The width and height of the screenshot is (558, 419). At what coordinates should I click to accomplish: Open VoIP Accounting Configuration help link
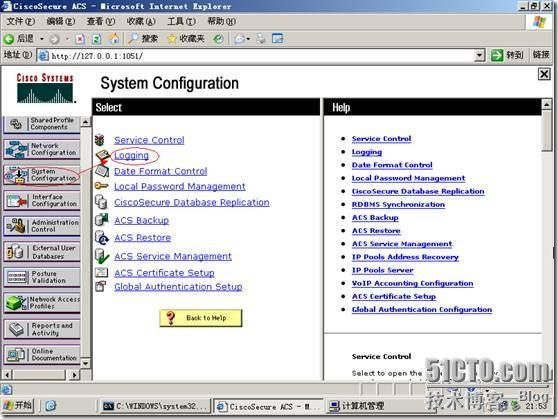click(x=412, y=283)
